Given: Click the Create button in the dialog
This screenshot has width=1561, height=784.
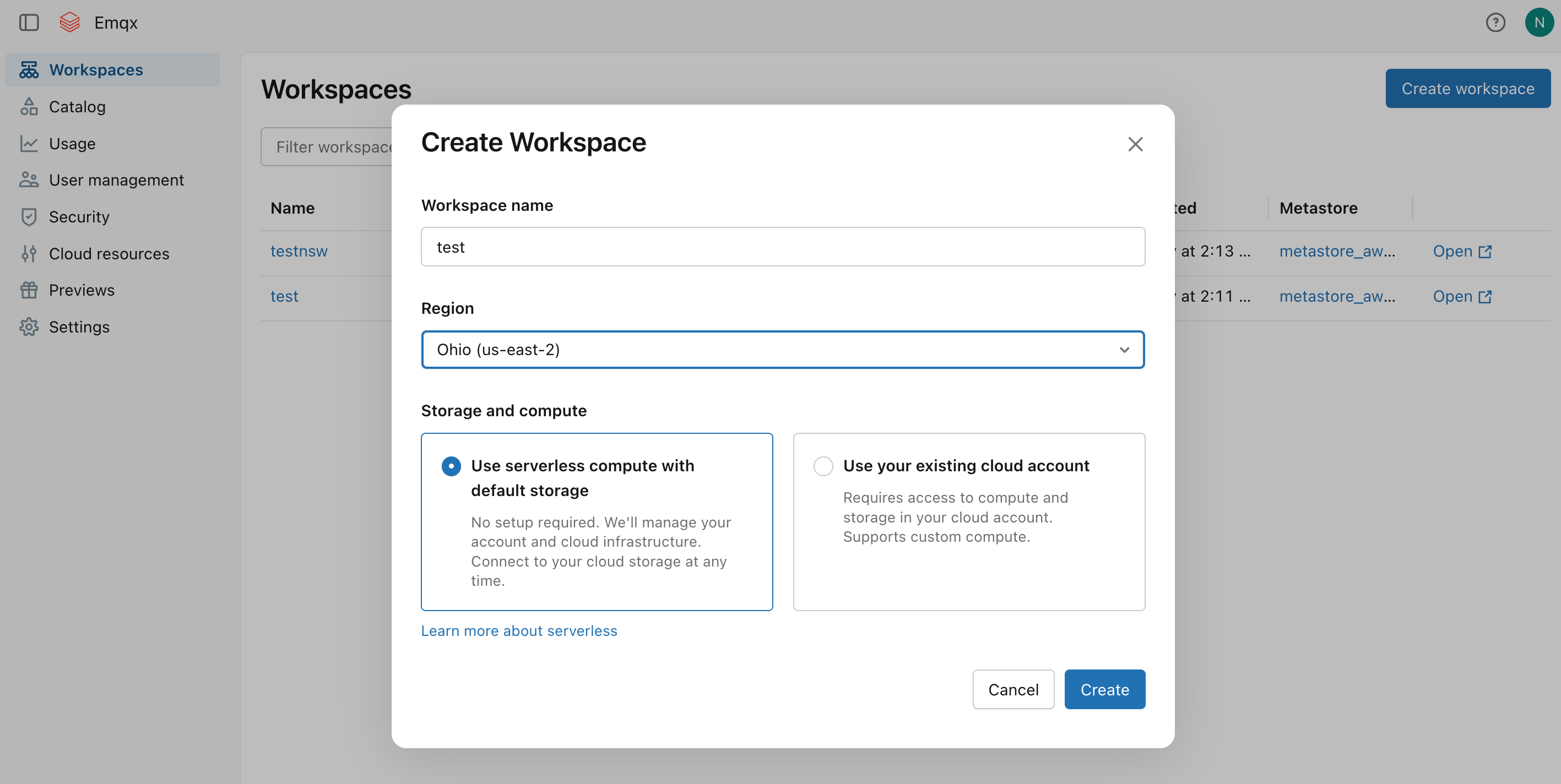Looking at the screenshot, I should (x=1104, y=689).
